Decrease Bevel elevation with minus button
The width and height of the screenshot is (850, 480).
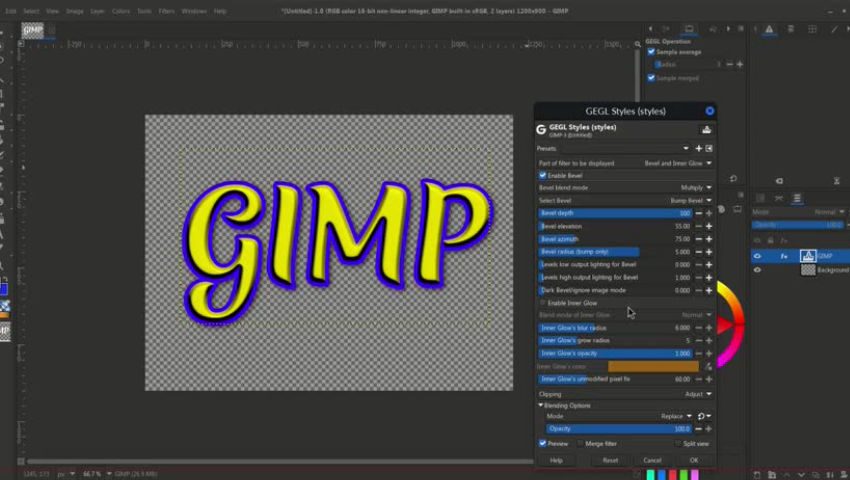tap(698, 226)
